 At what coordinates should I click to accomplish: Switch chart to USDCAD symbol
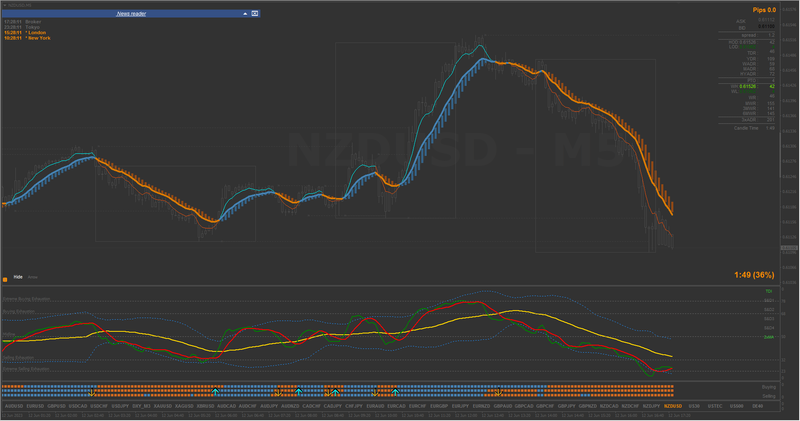click(78, 406)
